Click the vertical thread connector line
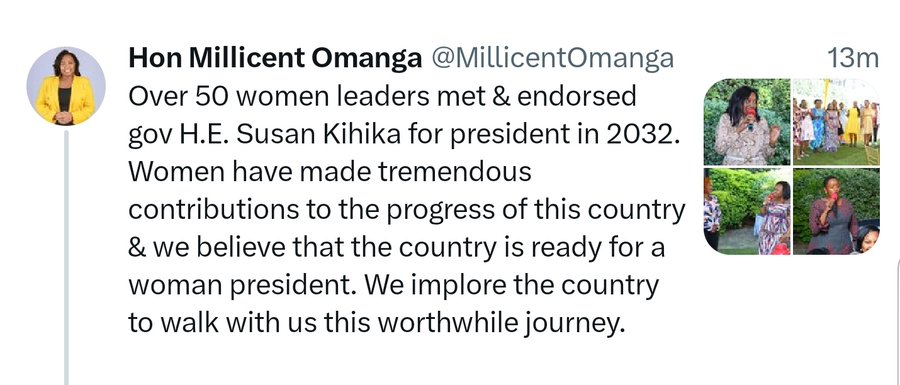The width and height of the screenshot is (900, 385). [66, 258]
